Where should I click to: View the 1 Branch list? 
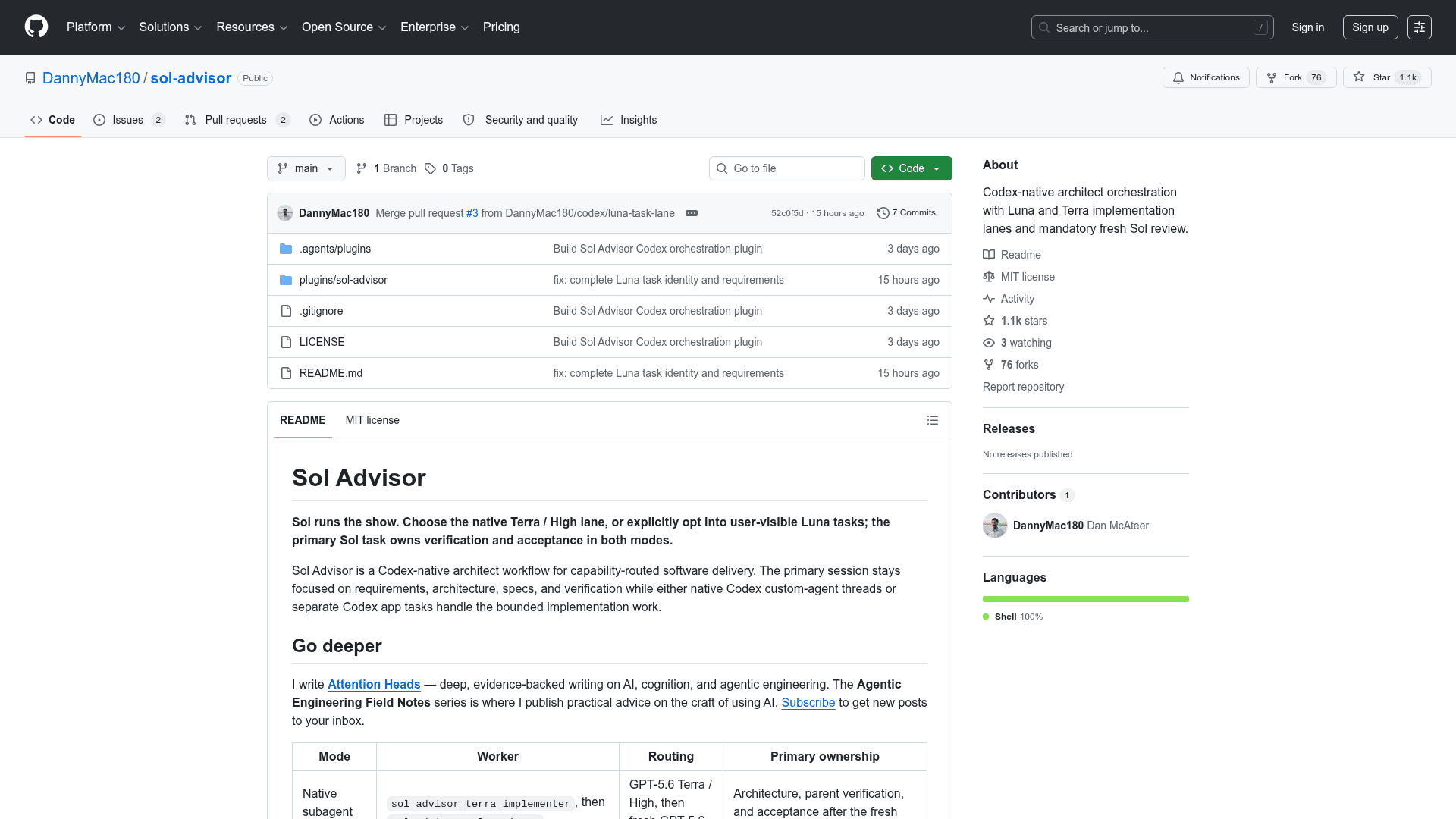387,168
